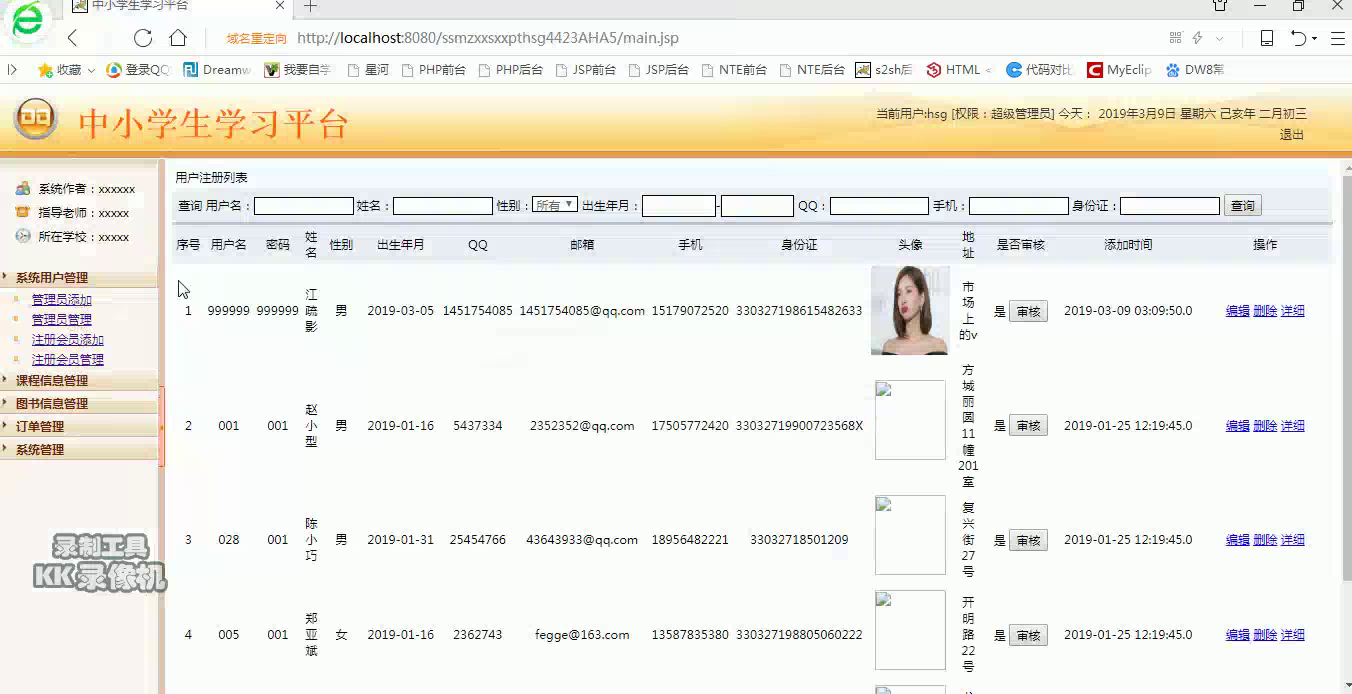Open the 代码对比 bookmark
Viewport: 1352px width, 694px height.
coord(1040,70)
